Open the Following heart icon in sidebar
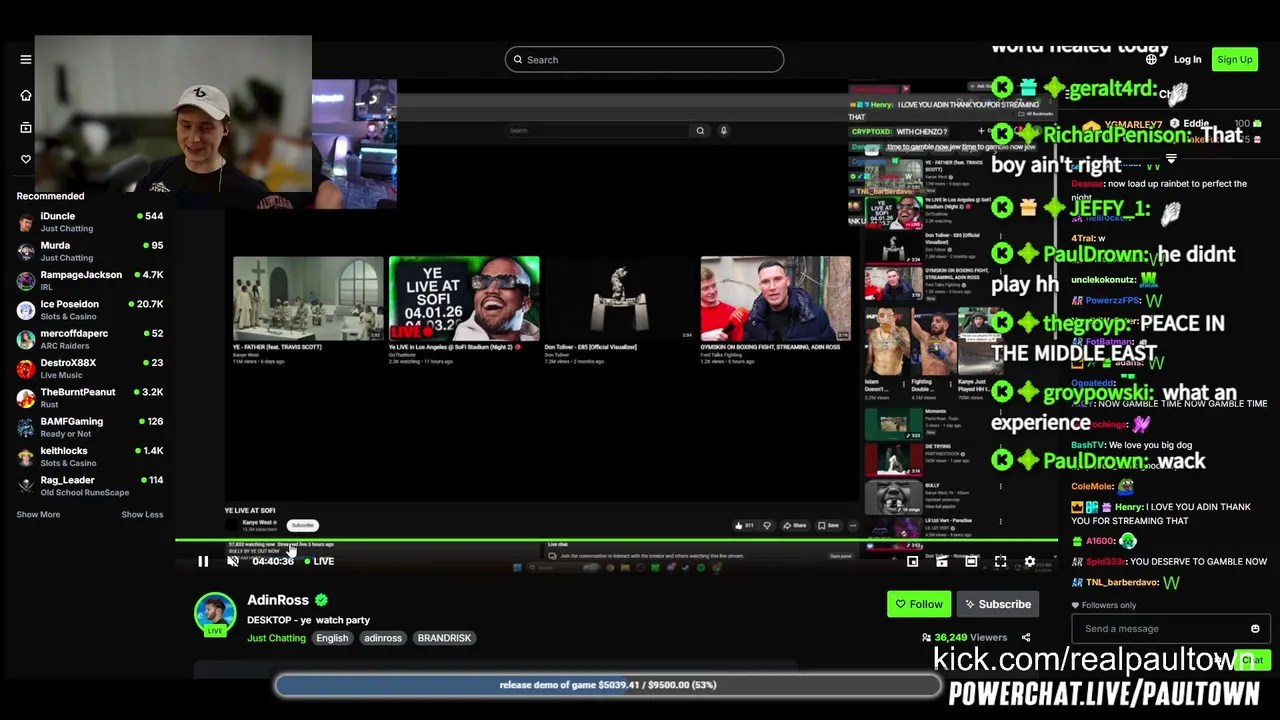Image resolution: width=1280 pixels, height=720 pixels. tap(26, 159)
